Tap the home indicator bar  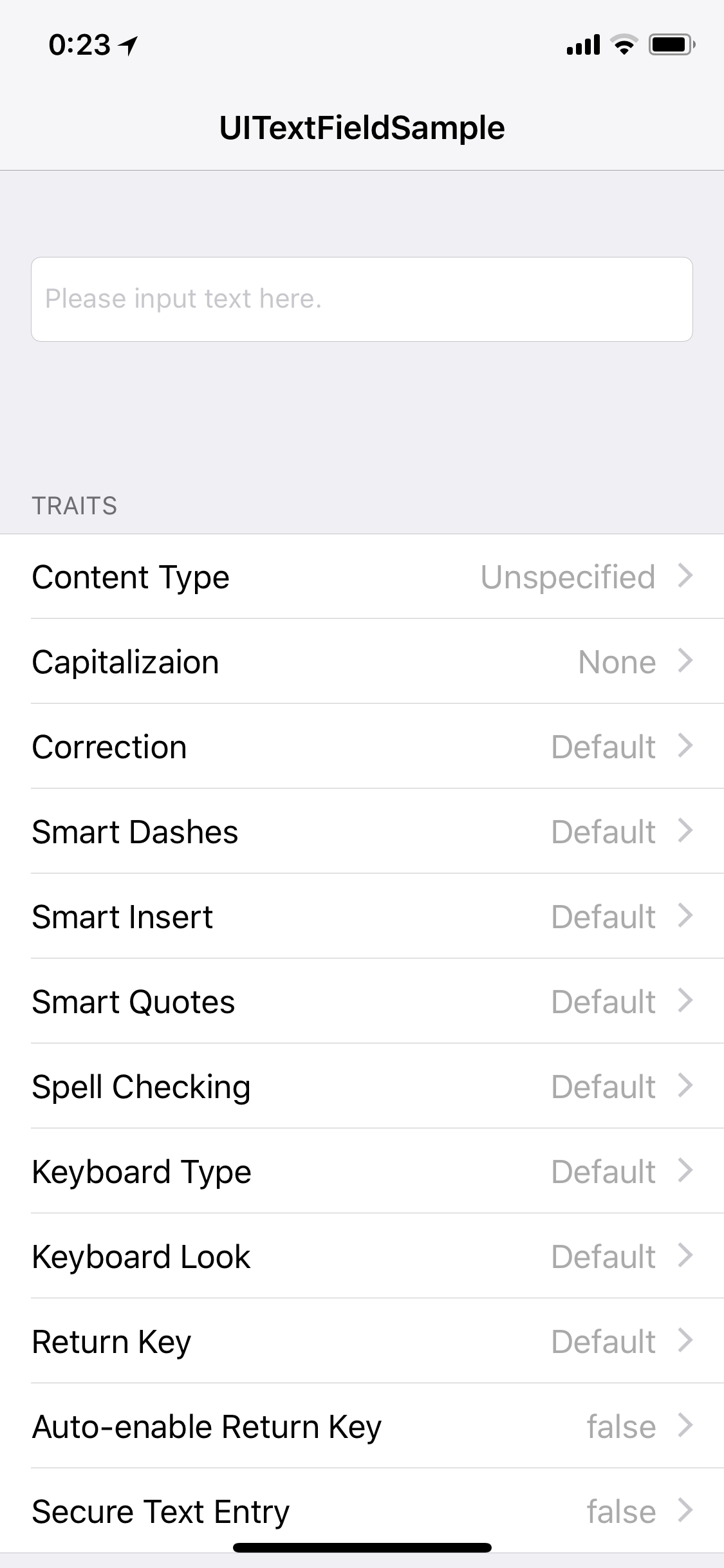pos(362,1547)
